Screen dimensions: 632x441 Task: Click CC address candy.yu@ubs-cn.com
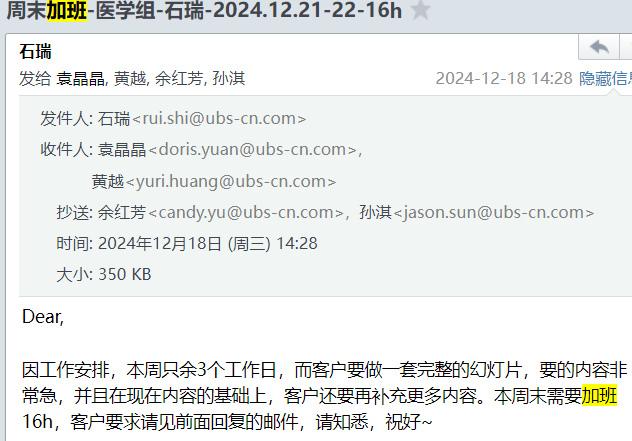[246, 212]
